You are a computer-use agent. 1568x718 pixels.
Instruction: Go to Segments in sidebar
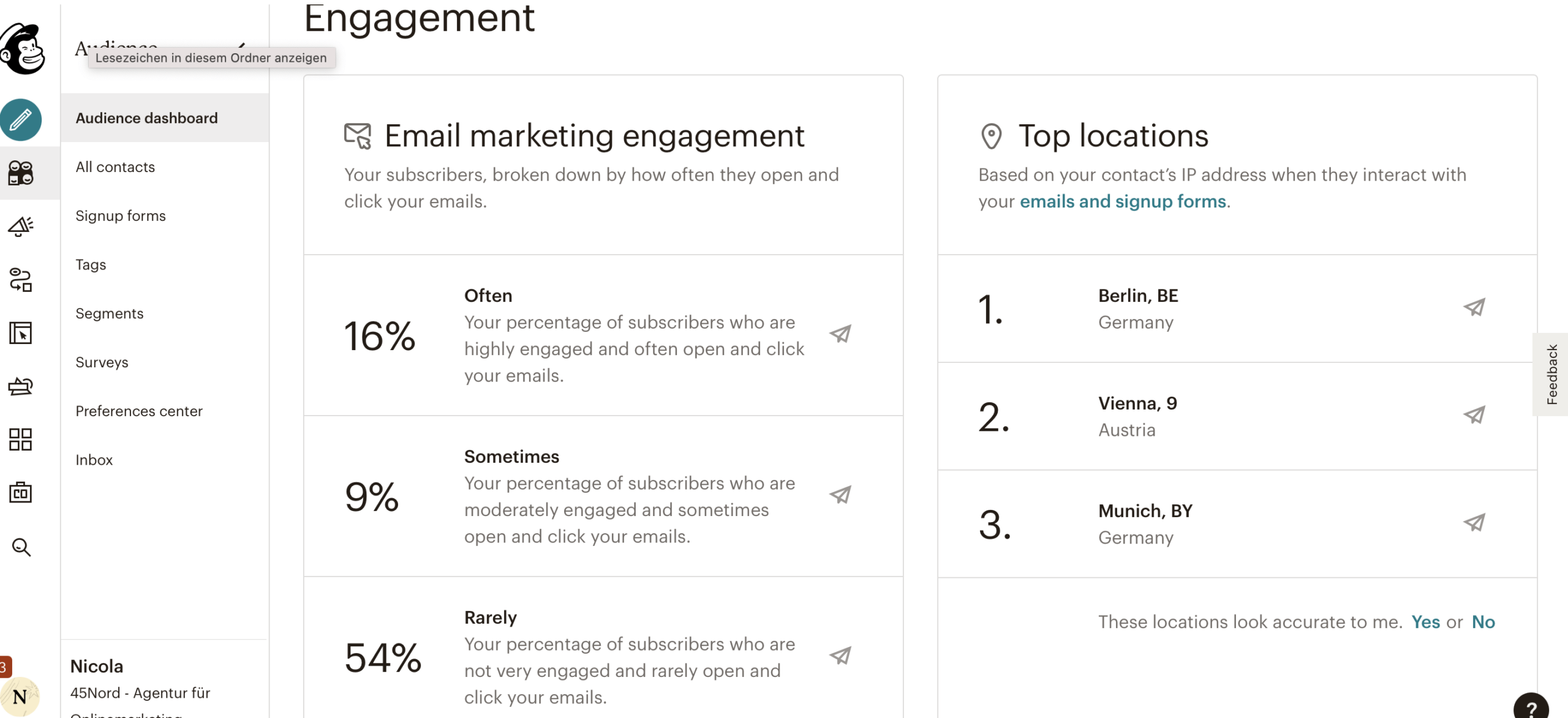[x=110, y=313]
